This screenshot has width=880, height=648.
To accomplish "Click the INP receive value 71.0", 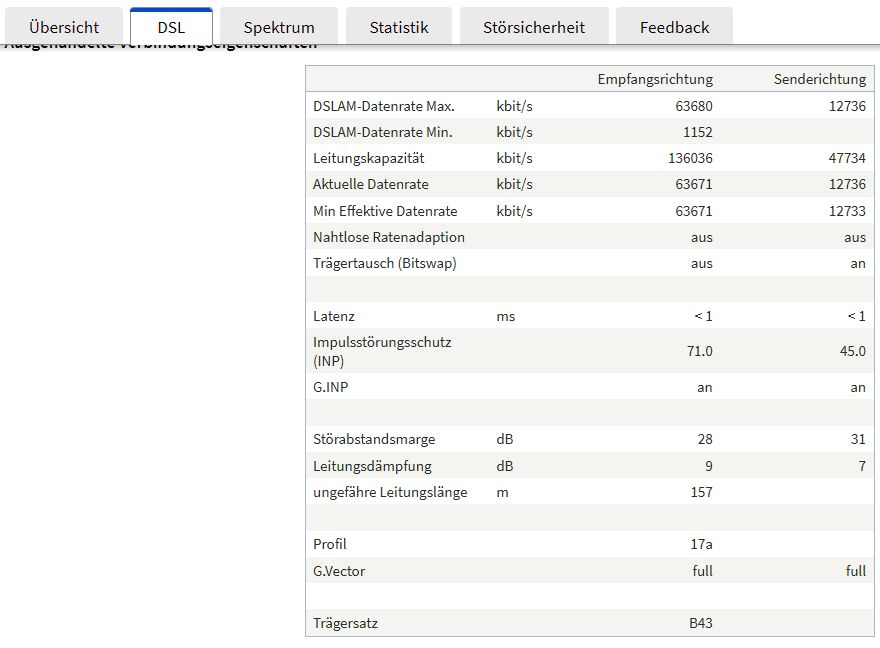I will (x=699, y=351).
